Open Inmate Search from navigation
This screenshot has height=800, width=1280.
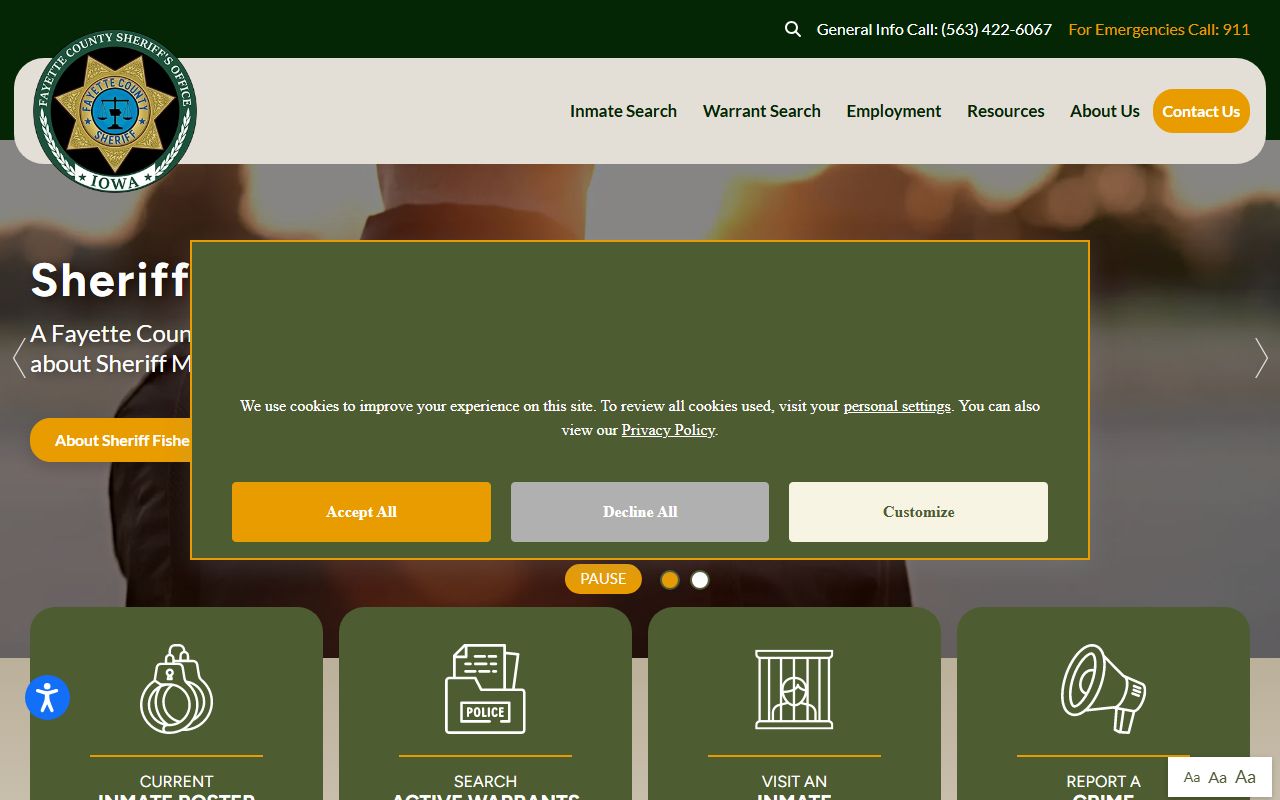click(x=623, y=111)
